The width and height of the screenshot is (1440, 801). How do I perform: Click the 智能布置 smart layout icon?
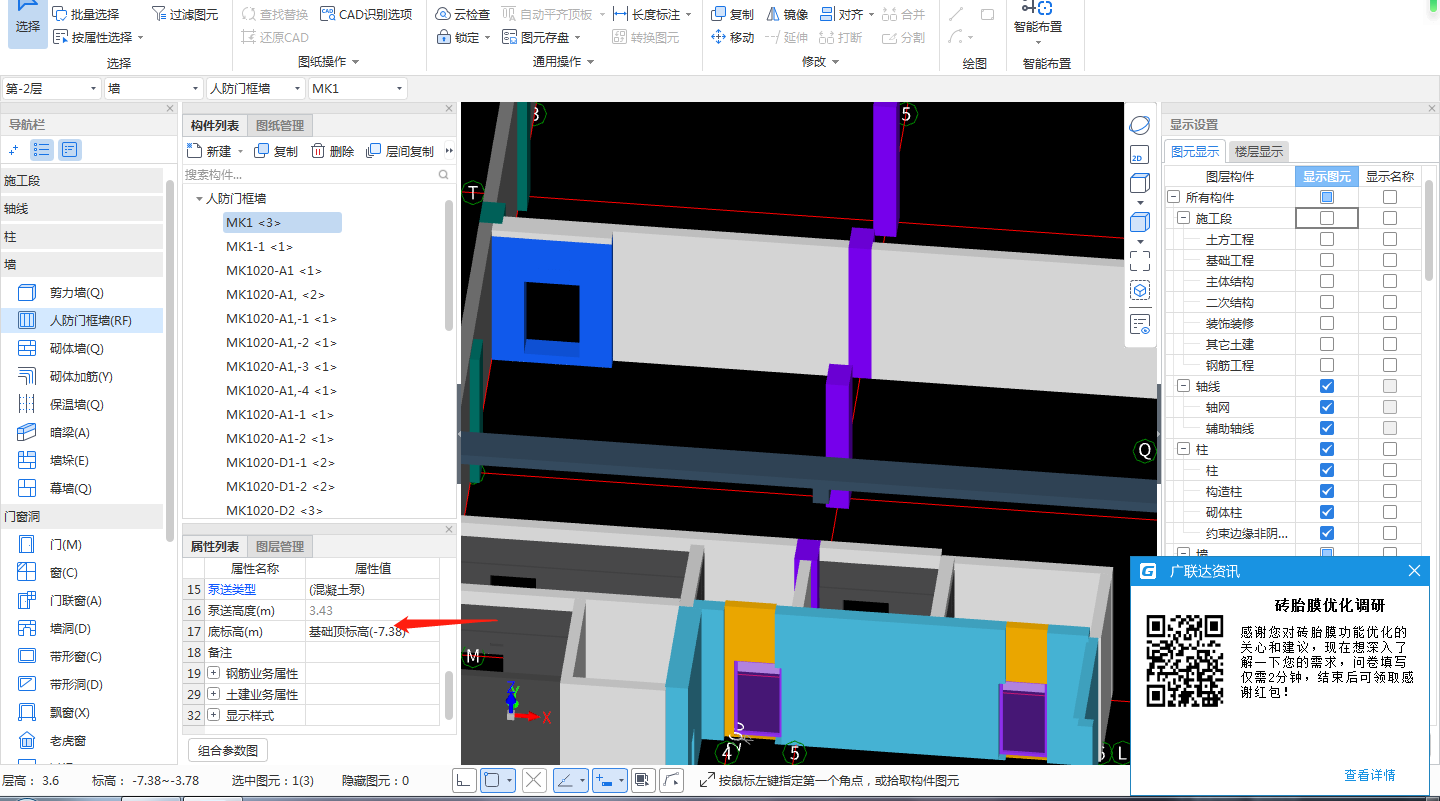pos(1037,8)
